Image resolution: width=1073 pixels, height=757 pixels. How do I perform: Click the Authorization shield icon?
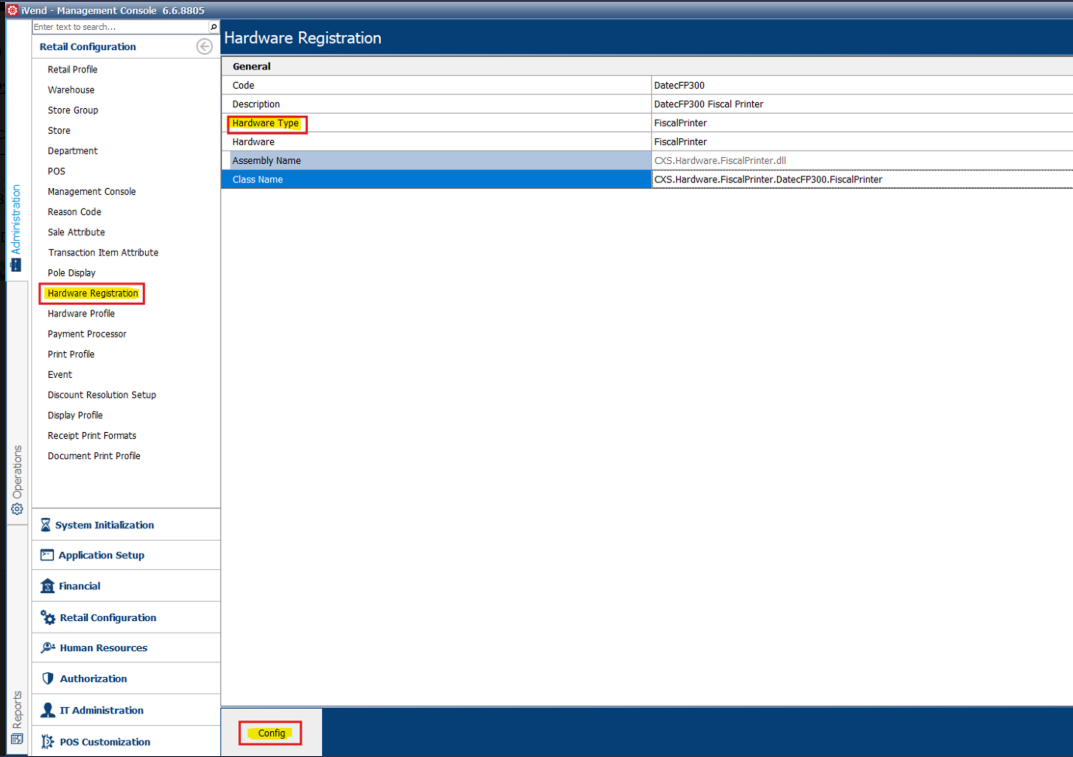[x=47, y=679]
